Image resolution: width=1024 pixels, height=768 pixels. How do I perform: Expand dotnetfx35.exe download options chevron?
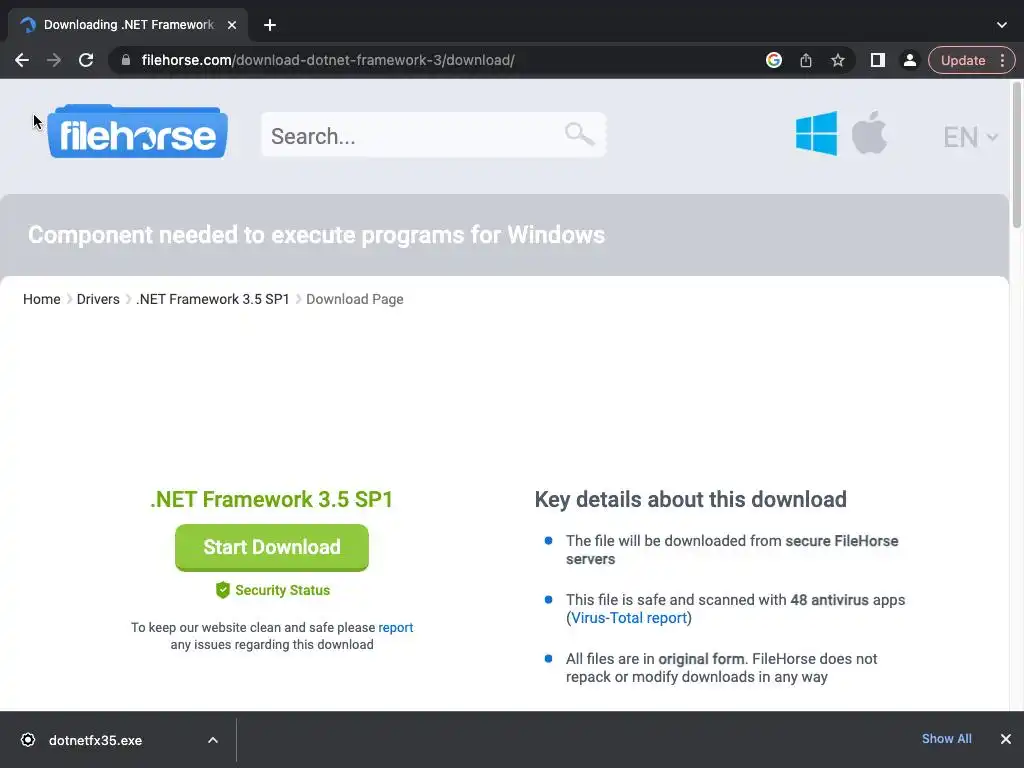pos(213,740)
